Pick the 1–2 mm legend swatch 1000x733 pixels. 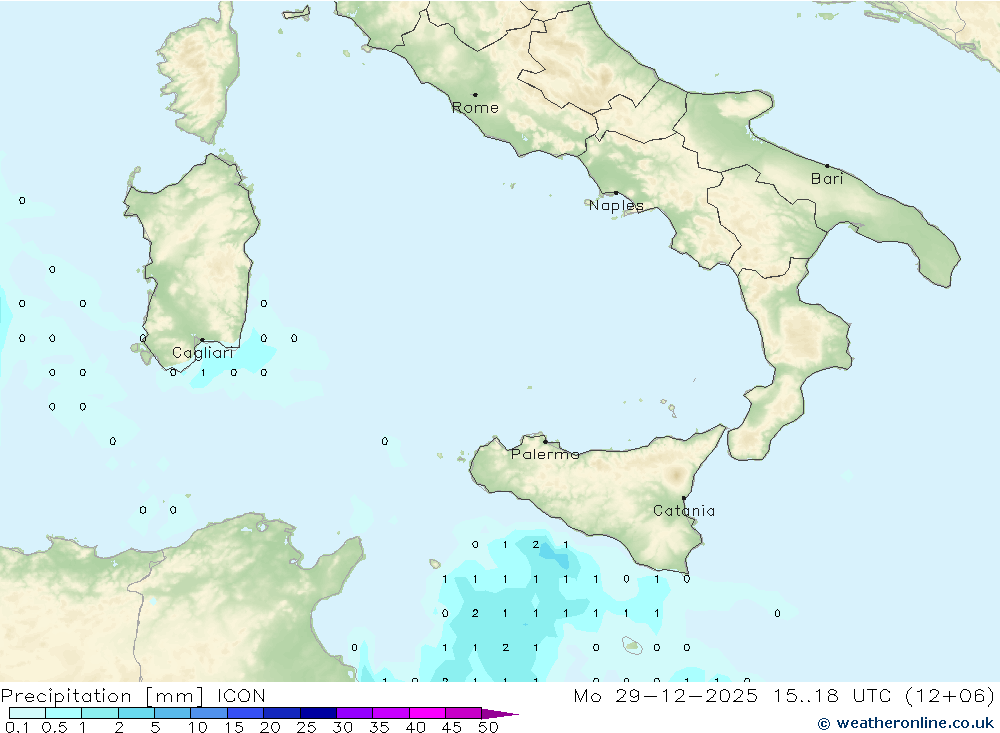point(100,713)
